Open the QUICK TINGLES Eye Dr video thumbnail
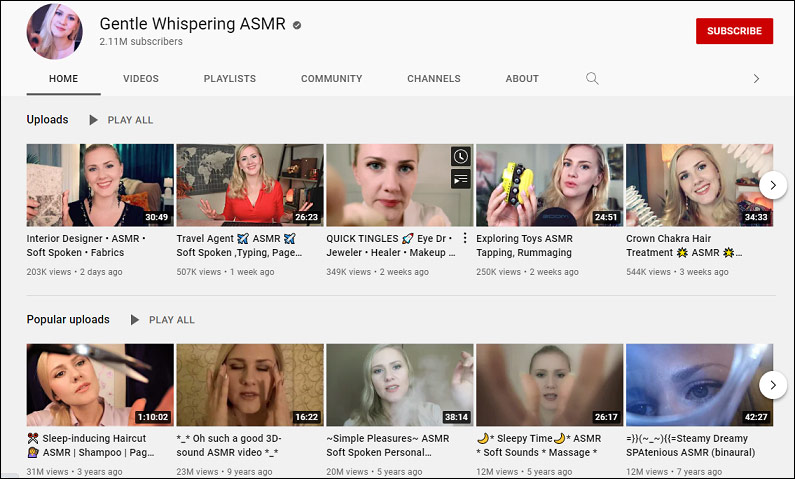 click(x=400, y=185)
